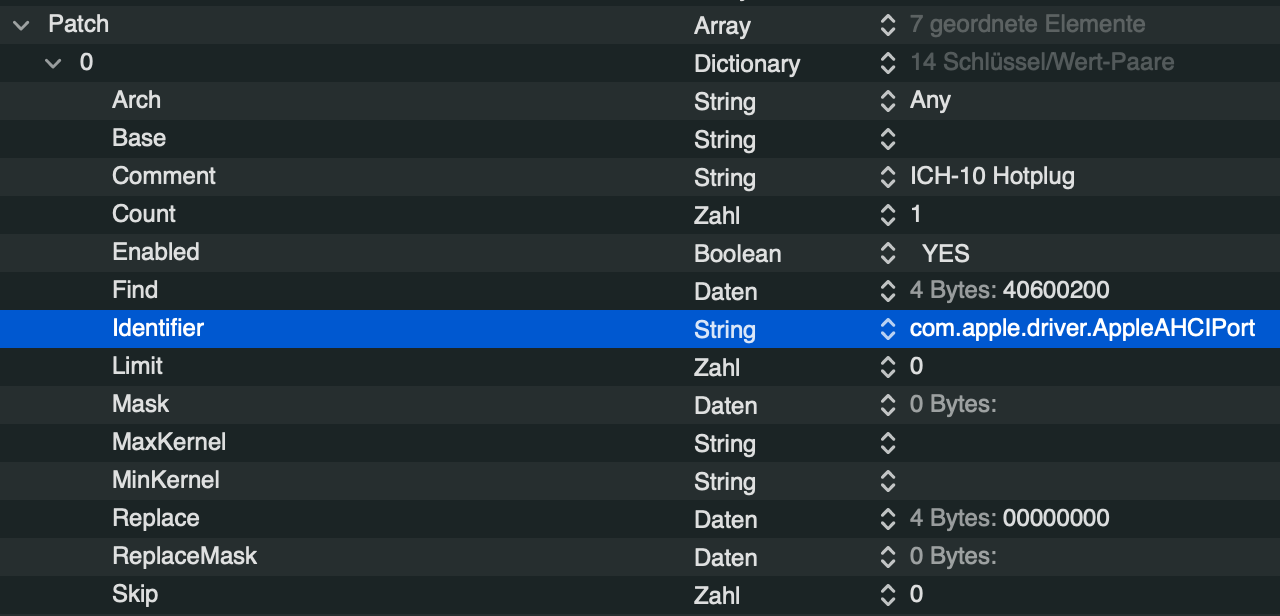Select the MaxKernel key row
This screenshot has width=1280, height=616.
pyautogui.click(x=169, y=442)
